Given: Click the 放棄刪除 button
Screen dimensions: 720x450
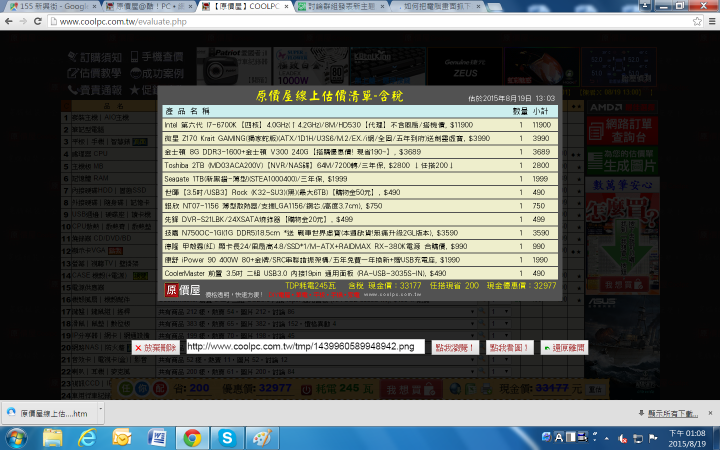Looking at the screenshot, I should click(156, 348).
